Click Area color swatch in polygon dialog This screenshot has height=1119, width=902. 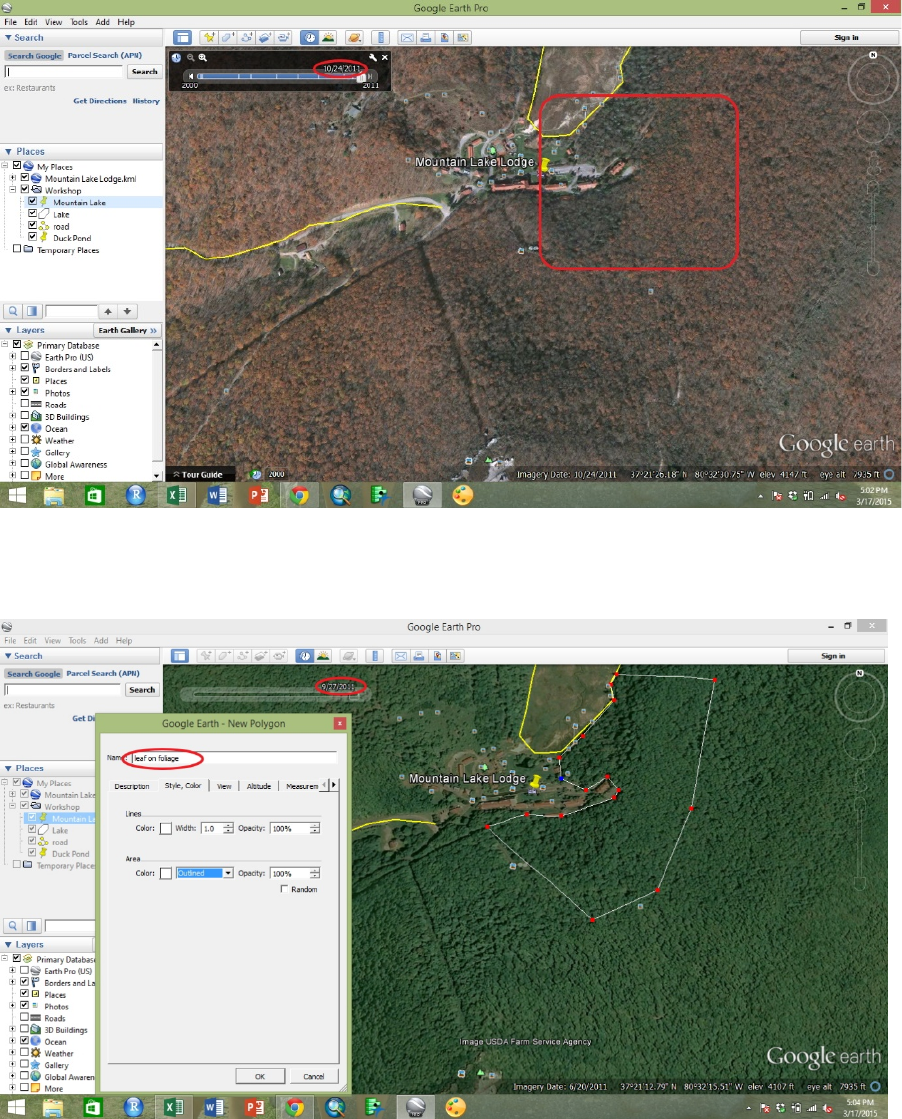click(166, 874)
